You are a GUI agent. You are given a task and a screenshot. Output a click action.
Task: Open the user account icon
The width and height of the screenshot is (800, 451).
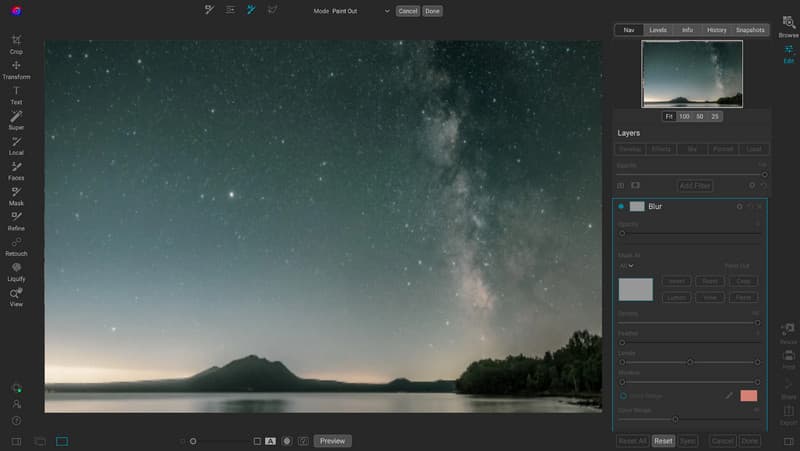click(16, 404)
